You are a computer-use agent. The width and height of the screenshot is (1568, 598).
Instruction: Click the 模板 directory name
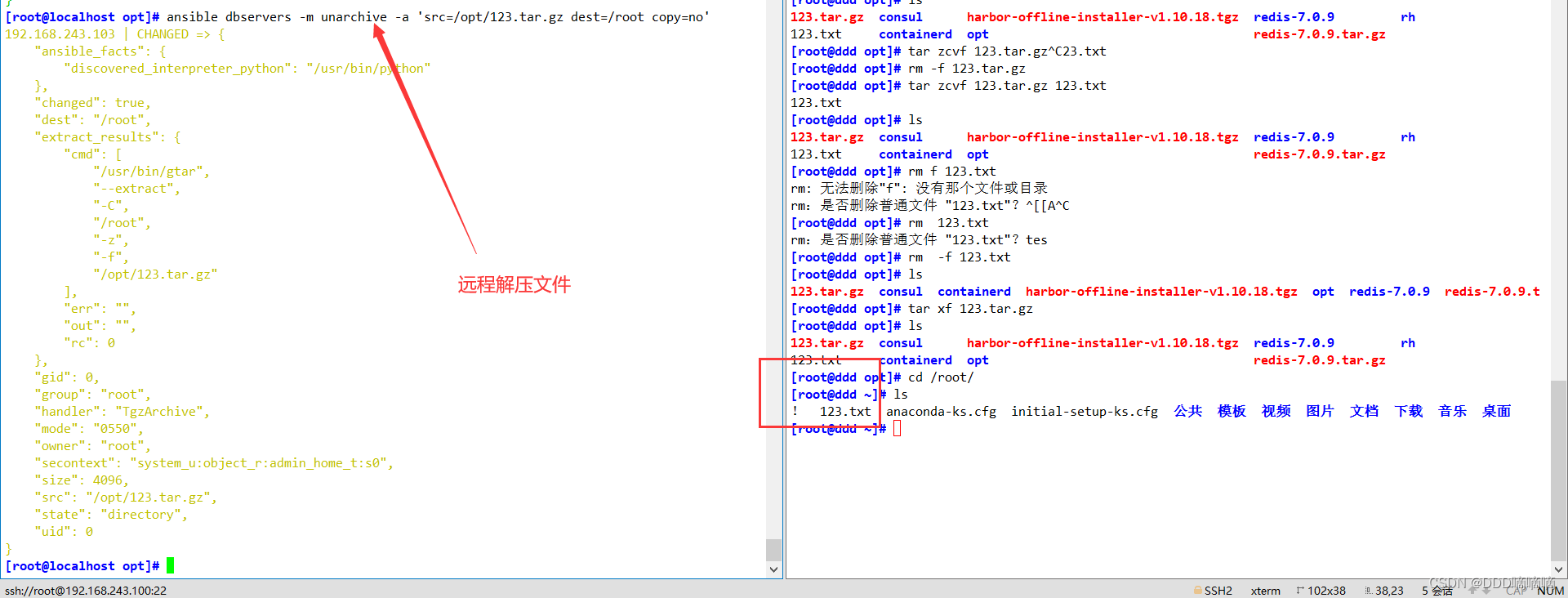pyautogui.click(x=1232, y=411)
